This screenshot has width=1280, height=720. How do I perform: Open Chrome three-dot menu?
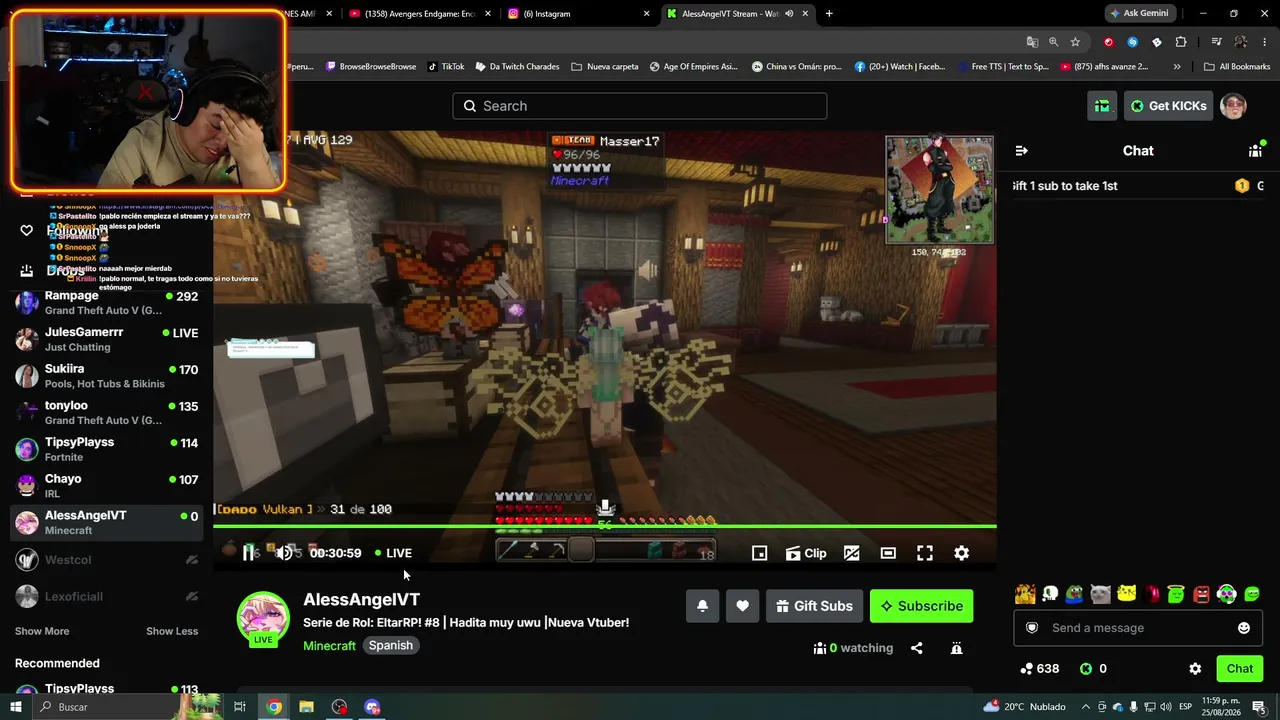[x=1264, y=42]
